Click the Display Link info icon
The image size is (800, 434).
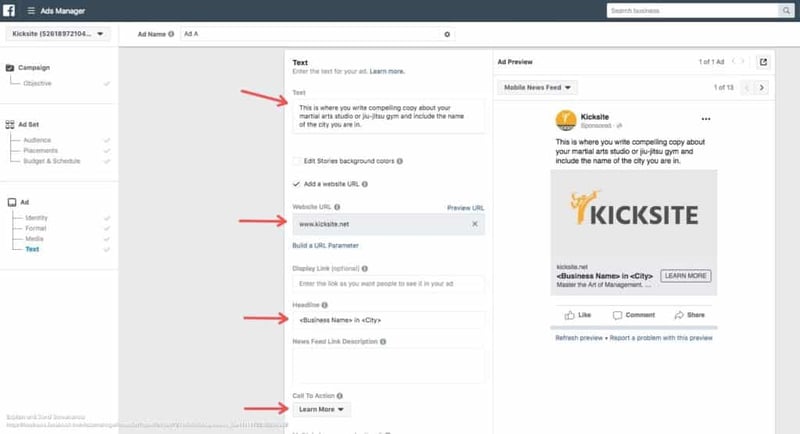pyautogui.click(x=365, y=268)
